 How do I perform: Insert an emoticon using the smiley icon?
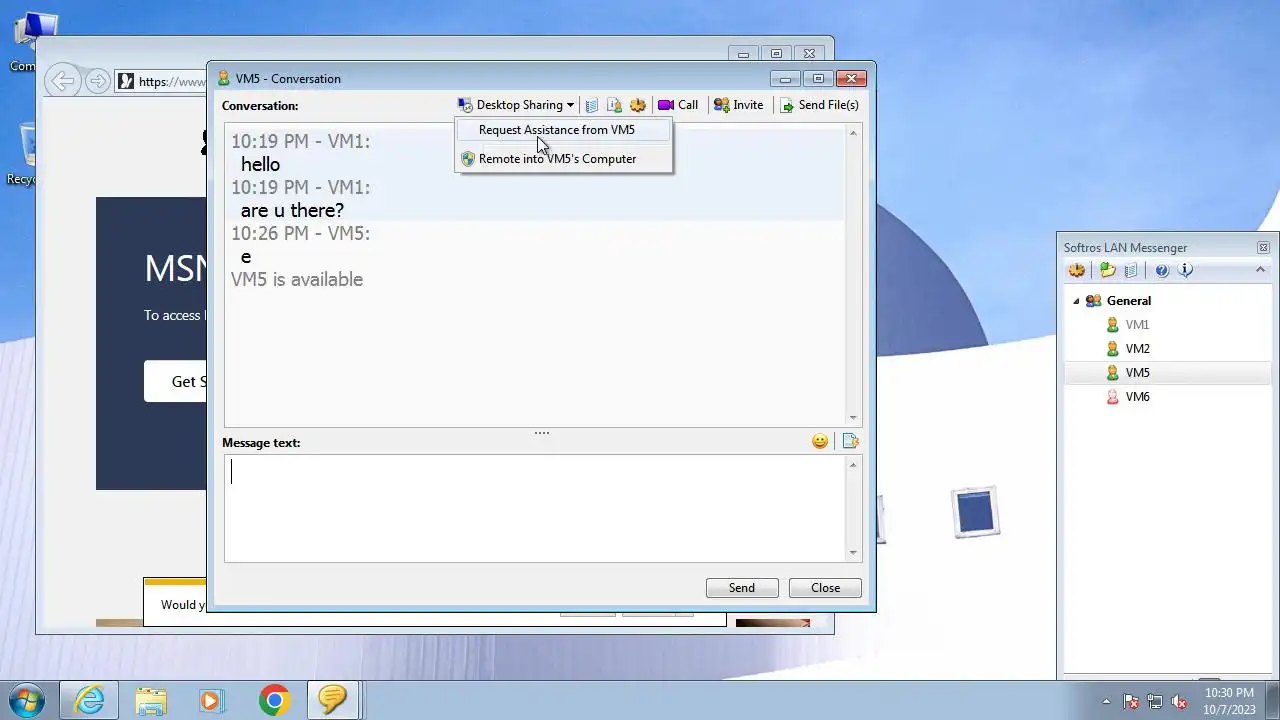(820, 441)
